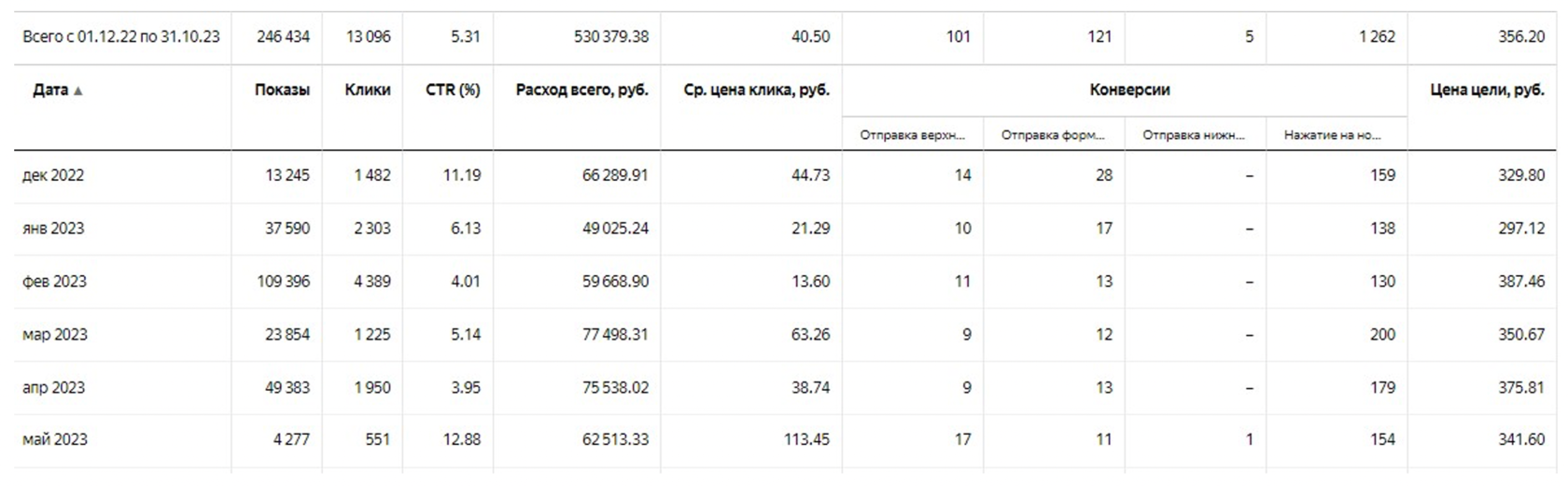Click the Всего с 01.12.22 по 31.10.23 total label

coord(121,37)
